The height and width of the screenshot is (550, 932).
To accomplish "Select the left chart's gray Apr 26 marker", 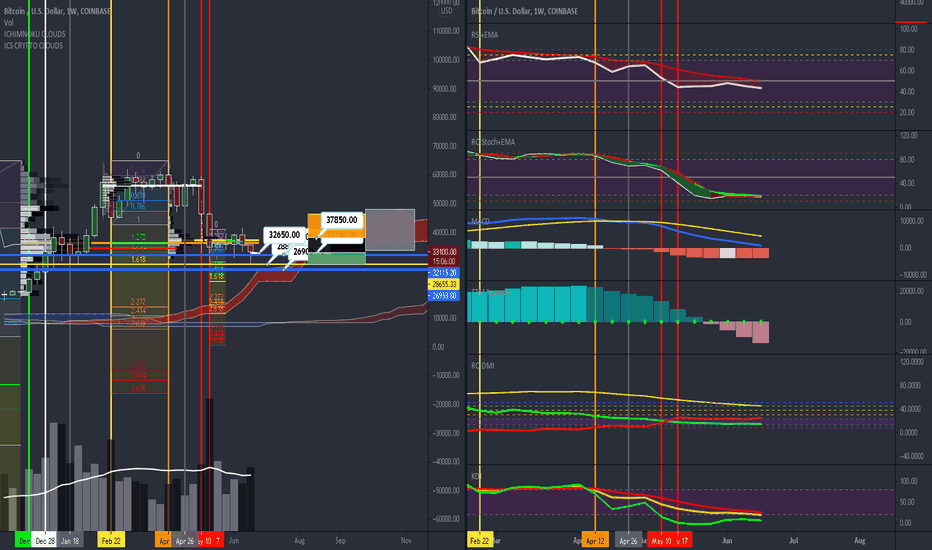I will (x=184, y=540).
